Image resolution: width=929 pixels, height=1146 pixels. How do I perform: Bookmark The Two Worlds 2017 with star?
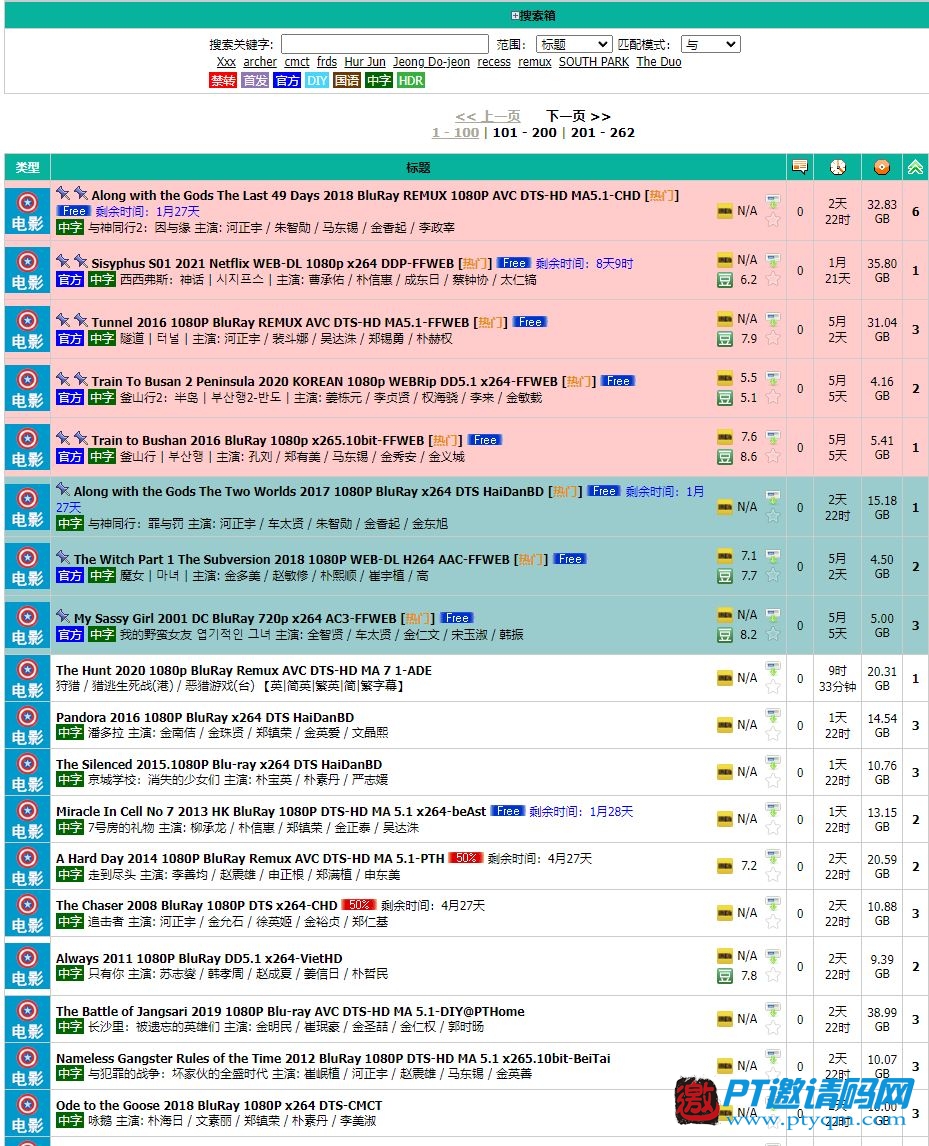click(x=773, y=516)
